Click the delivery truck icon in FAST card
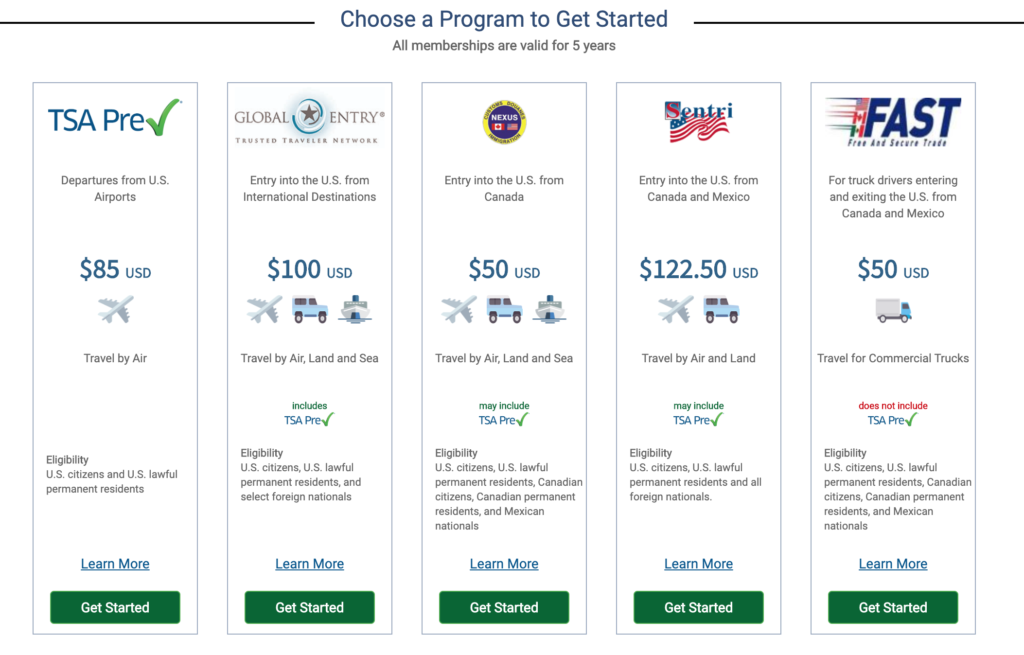This screenshot has height=655, width=1024. [893, 310]
